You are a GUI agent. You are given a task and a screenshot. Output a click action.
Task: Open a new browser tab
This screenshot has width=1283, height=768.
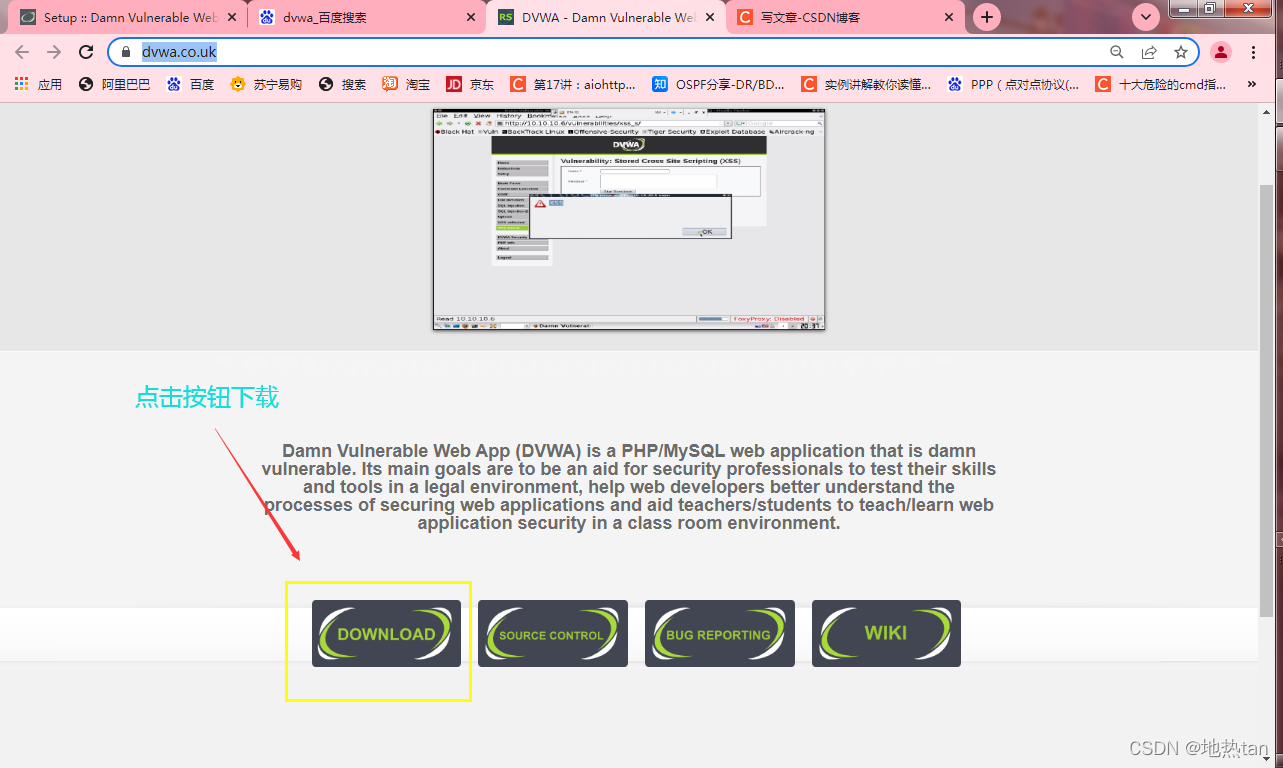[987, 17]
